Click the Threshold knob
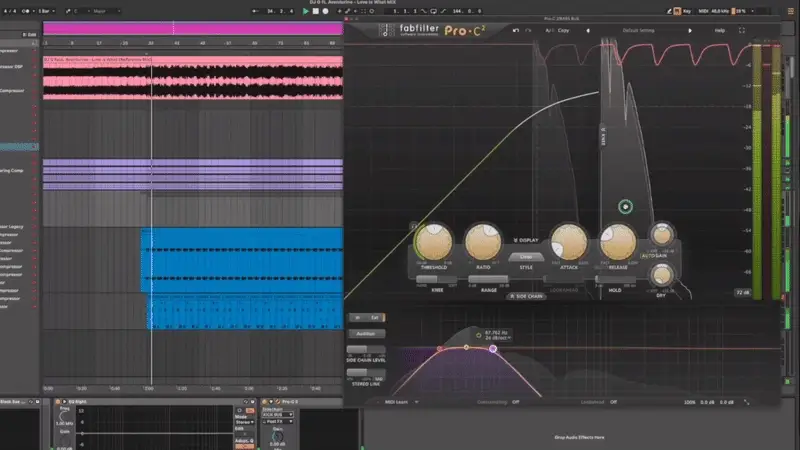 click(434, 243)
